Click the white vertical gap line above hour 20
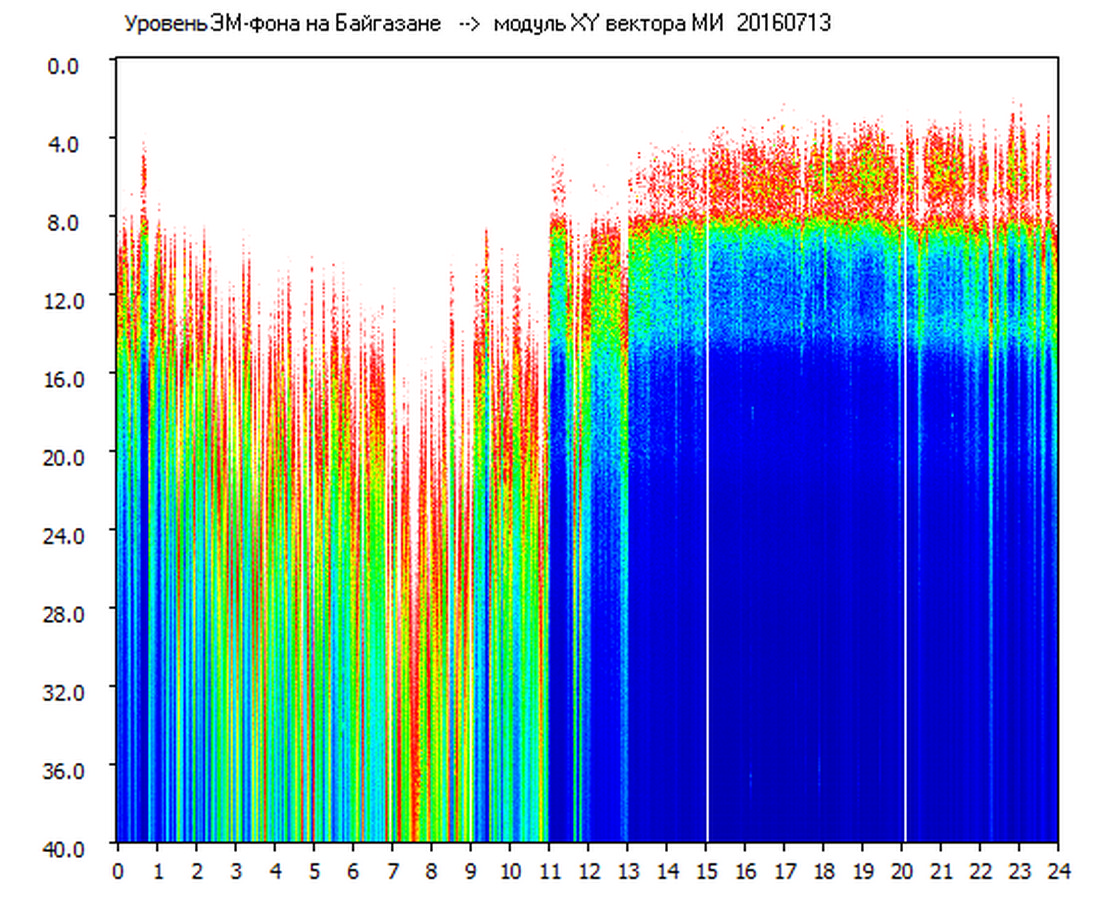The image size is (1096, 900). pos(905,500)
